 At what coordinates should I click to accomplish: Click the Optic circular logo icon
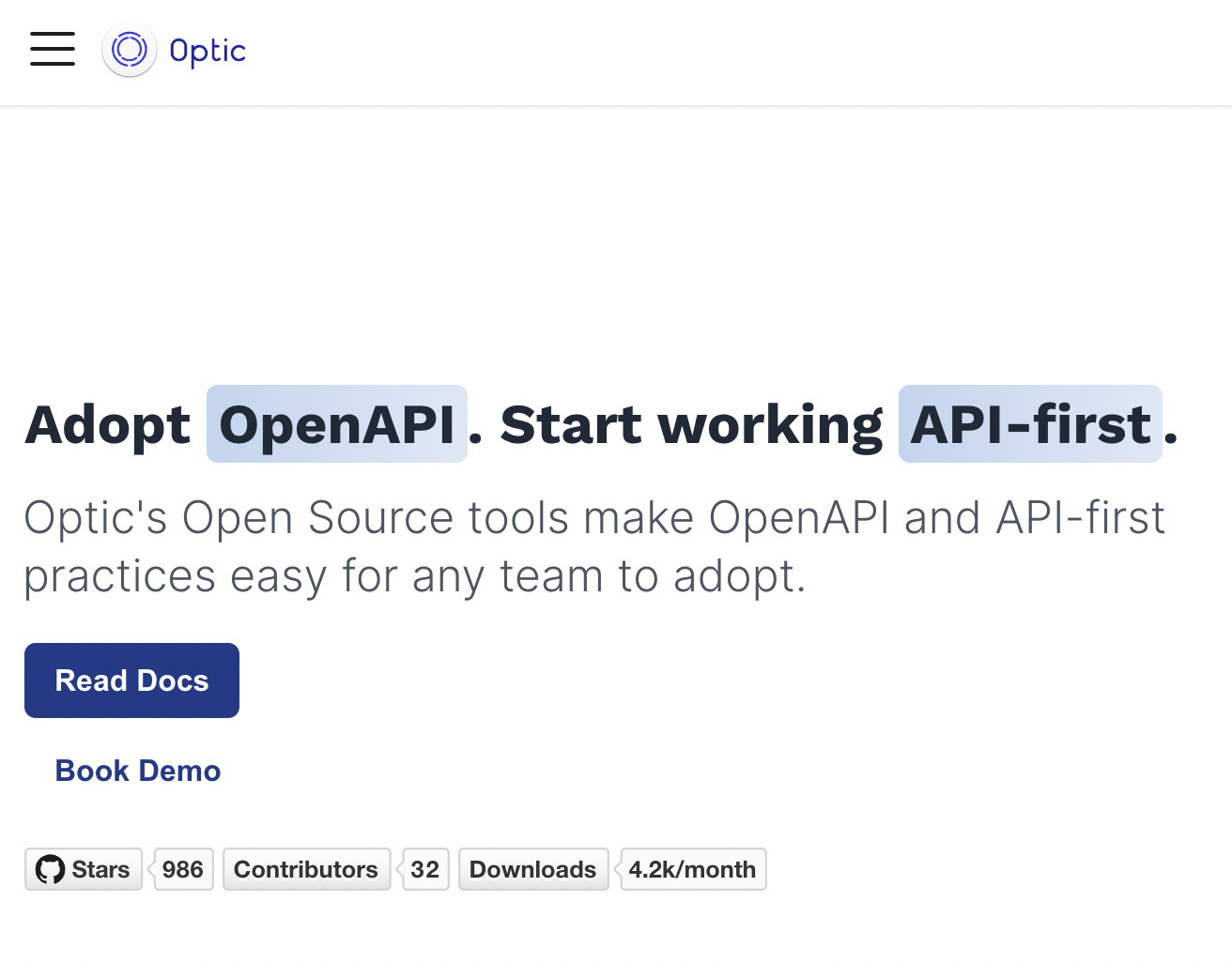[130, 50]
